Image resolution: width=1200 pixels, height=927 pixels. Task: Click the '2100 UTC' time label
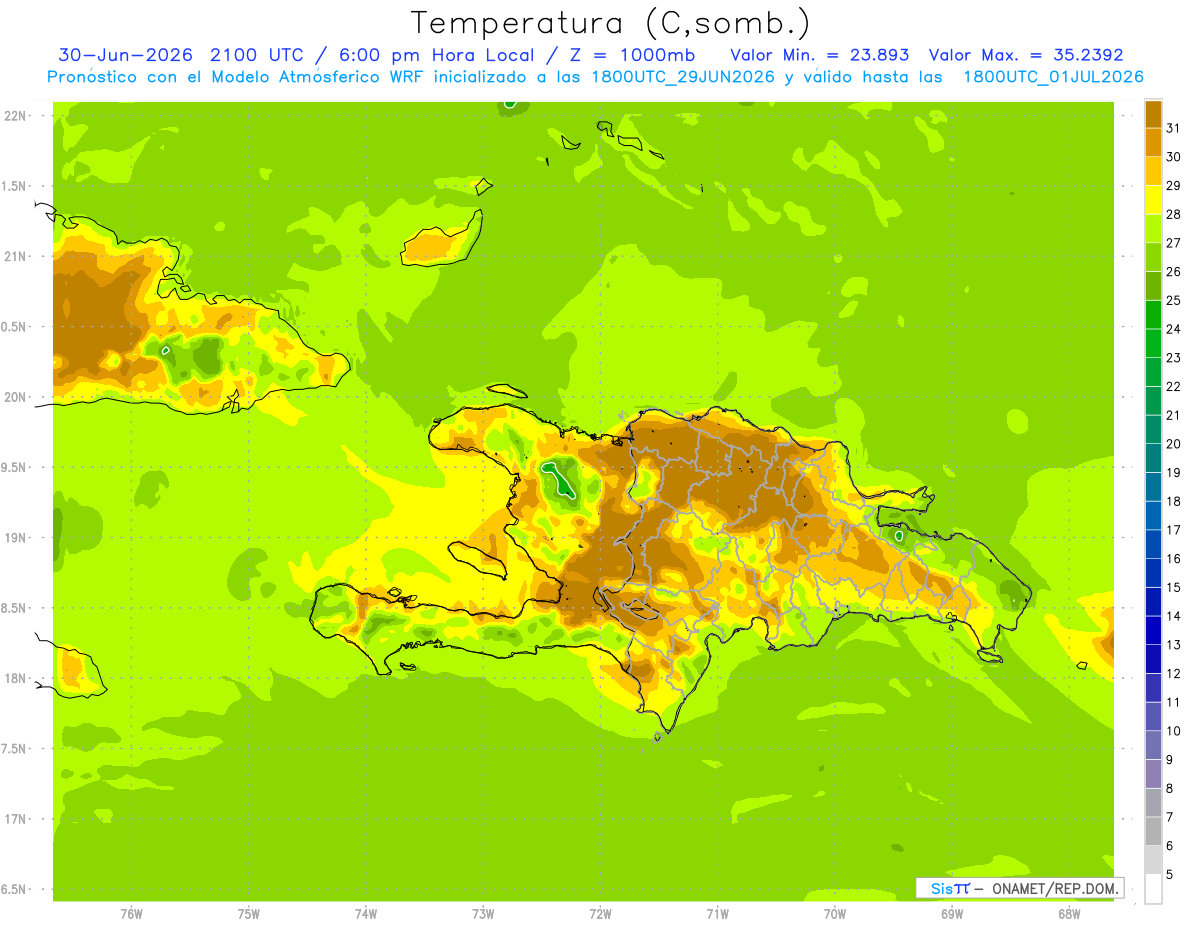coord(258,55)
